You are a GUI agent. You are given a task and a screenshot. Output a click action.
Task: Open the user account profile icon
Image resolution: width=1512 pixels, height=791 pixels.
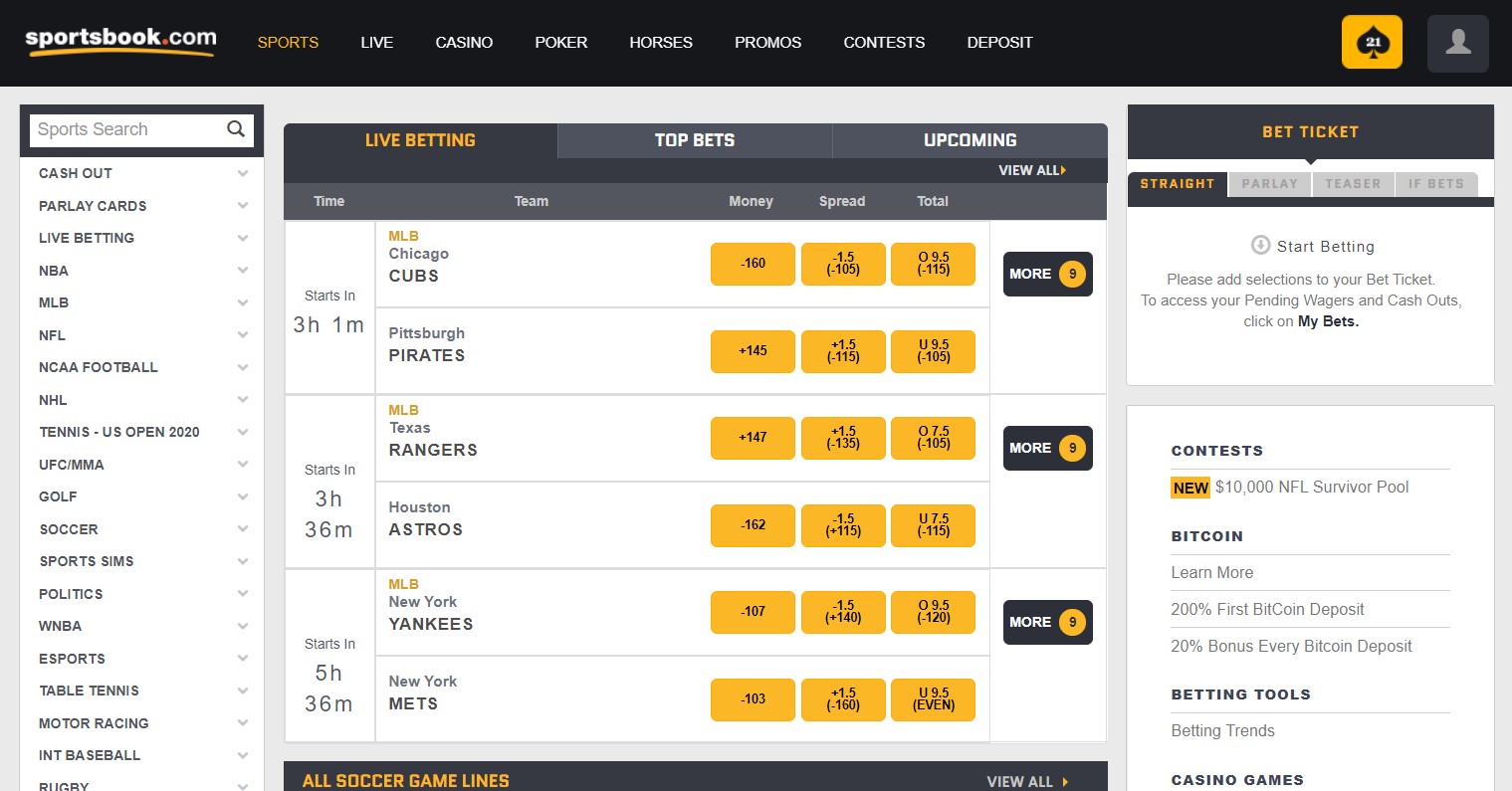click(1458, 43)
